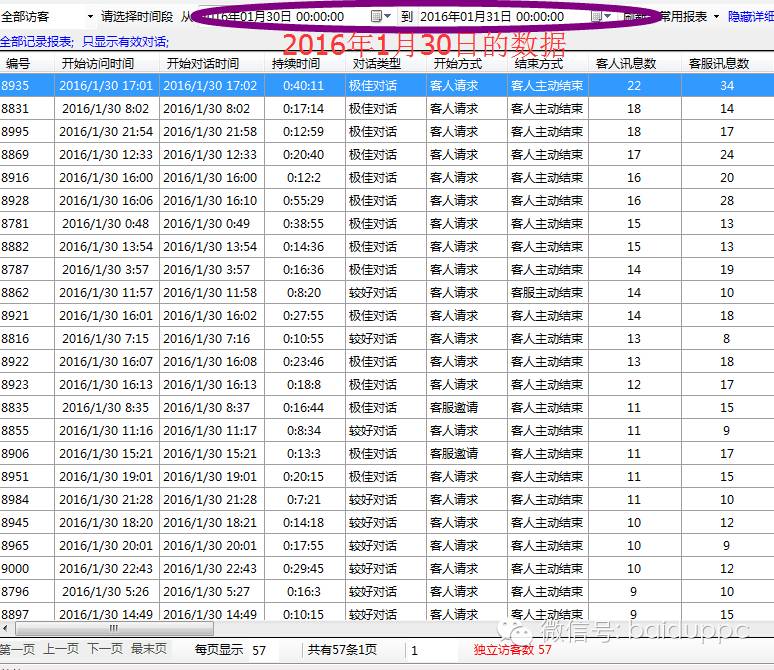Jump to 最末页 last page
Image resolution: width=774 pixels, height=670 pixels.
(x=149, y=649)
